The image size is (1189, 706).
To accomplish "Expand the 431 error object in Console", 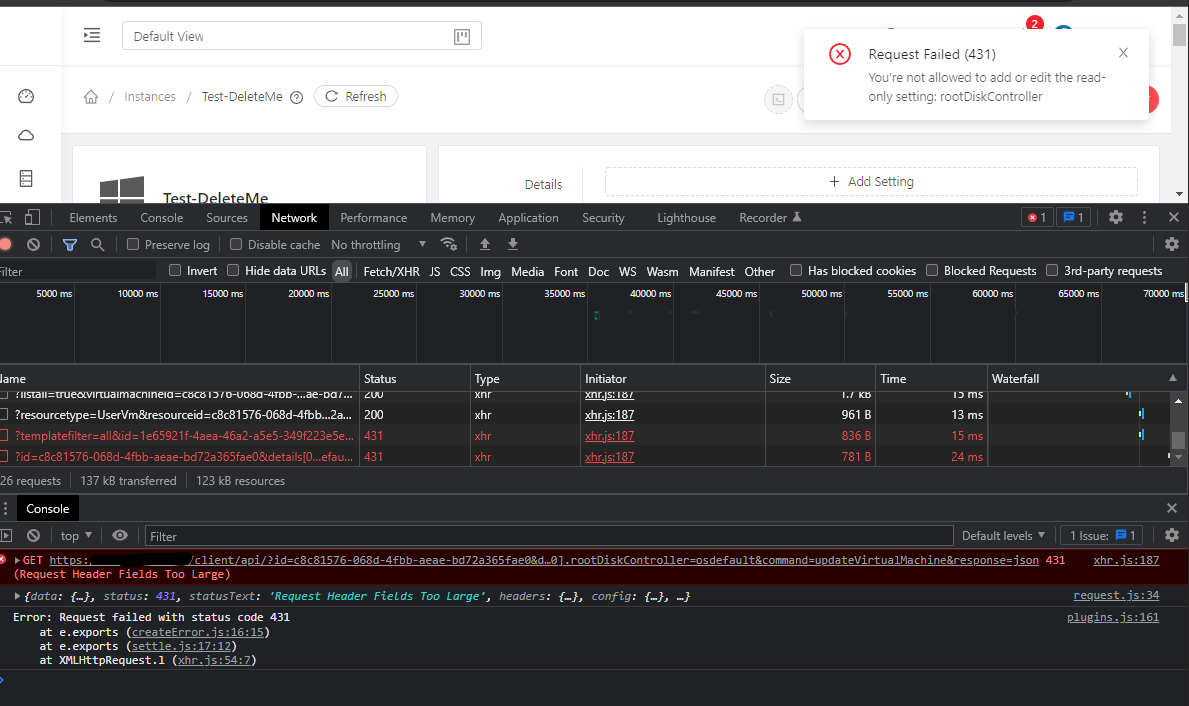I will click(x=17, y=595).
